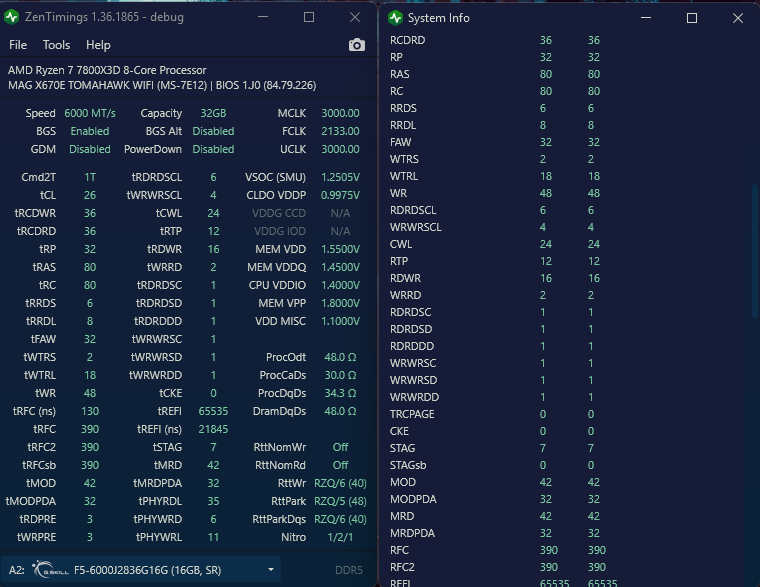Click the RDRDDD row label in System Info

click(x=412, y=346)
